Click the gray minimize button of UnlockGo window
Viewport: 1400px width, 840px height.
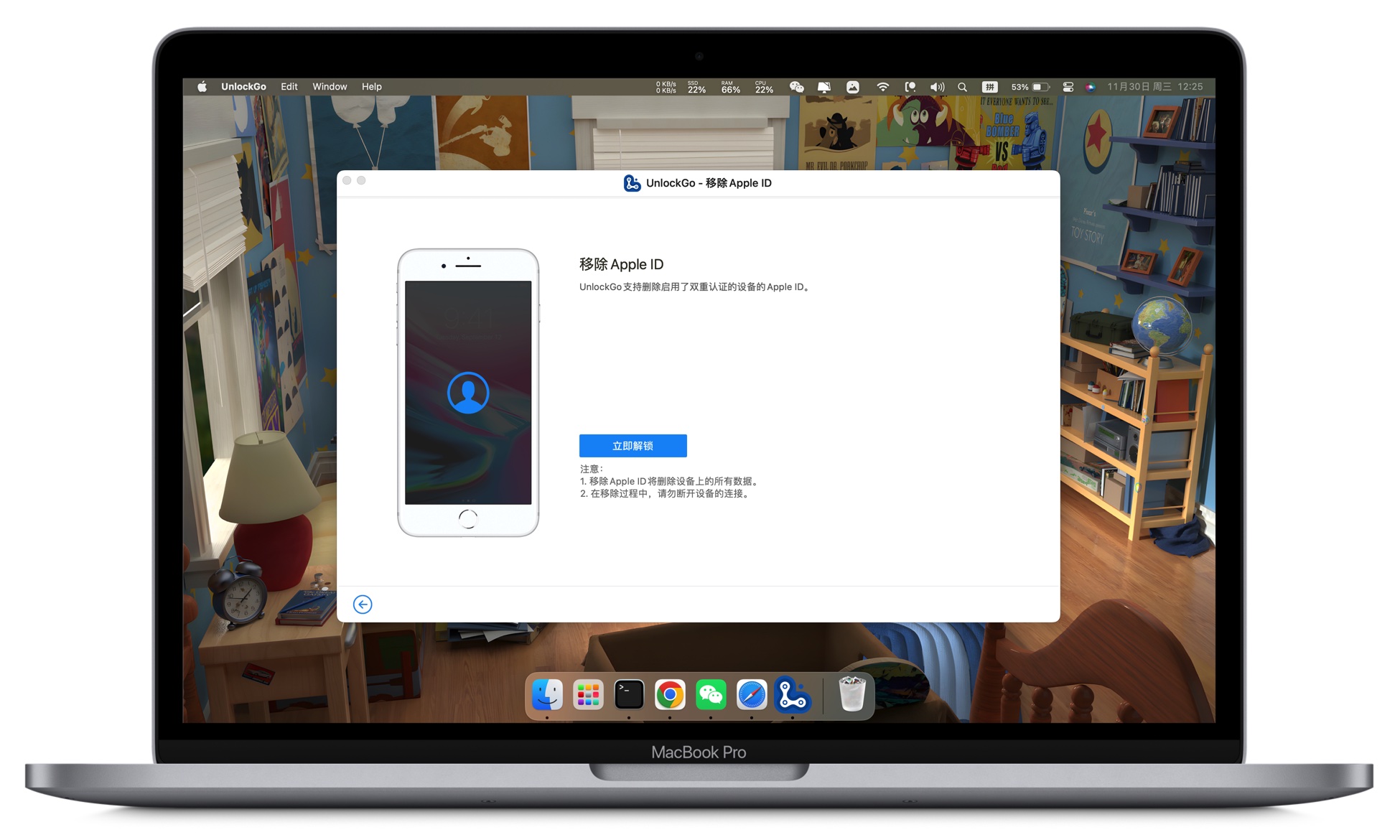pos(361,181)
